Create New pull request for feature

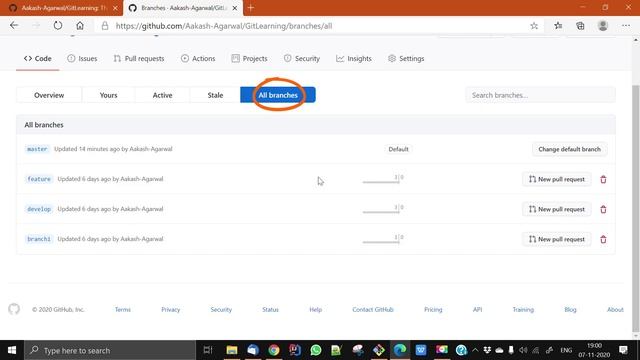click(557, 179)
